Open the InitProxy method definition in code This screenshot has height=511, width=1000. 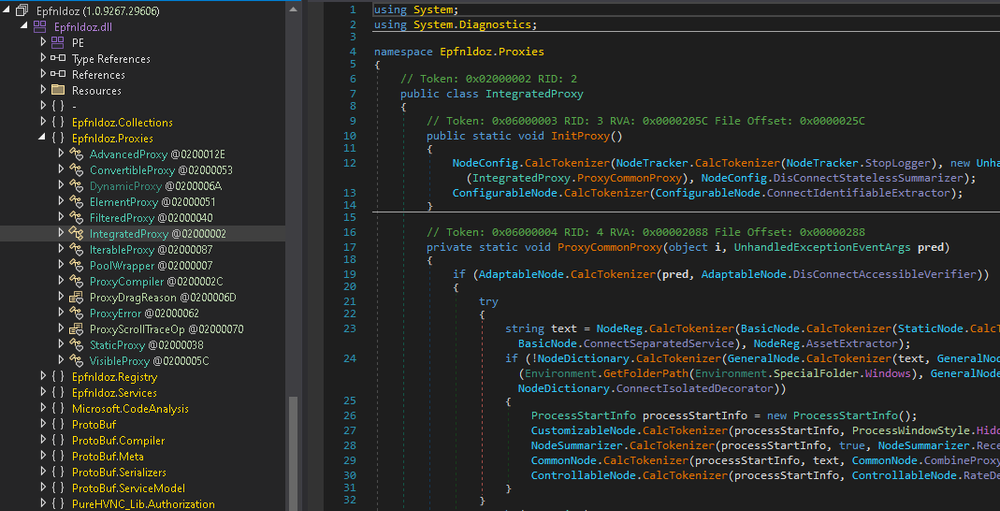tap(581, 136)
